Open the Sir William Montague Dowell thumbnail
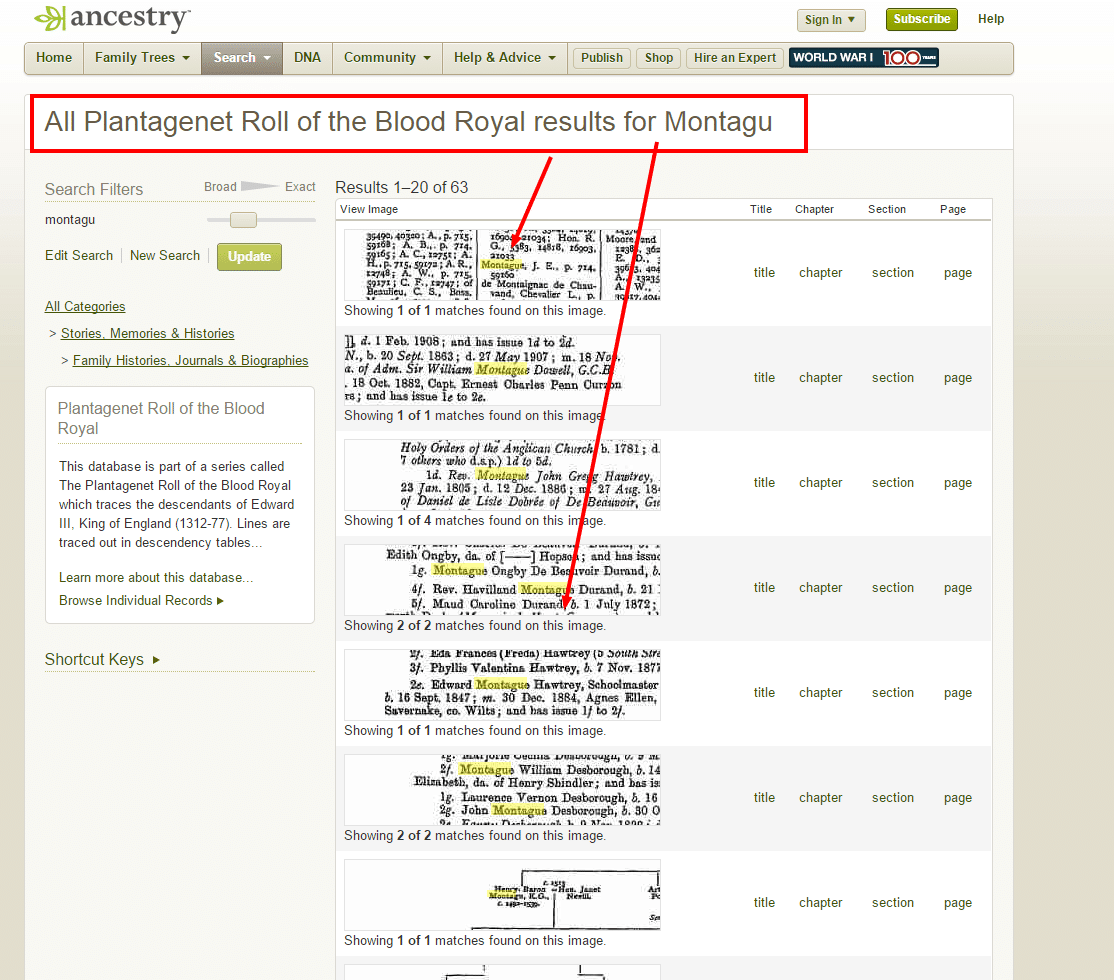 coord(502,370)
